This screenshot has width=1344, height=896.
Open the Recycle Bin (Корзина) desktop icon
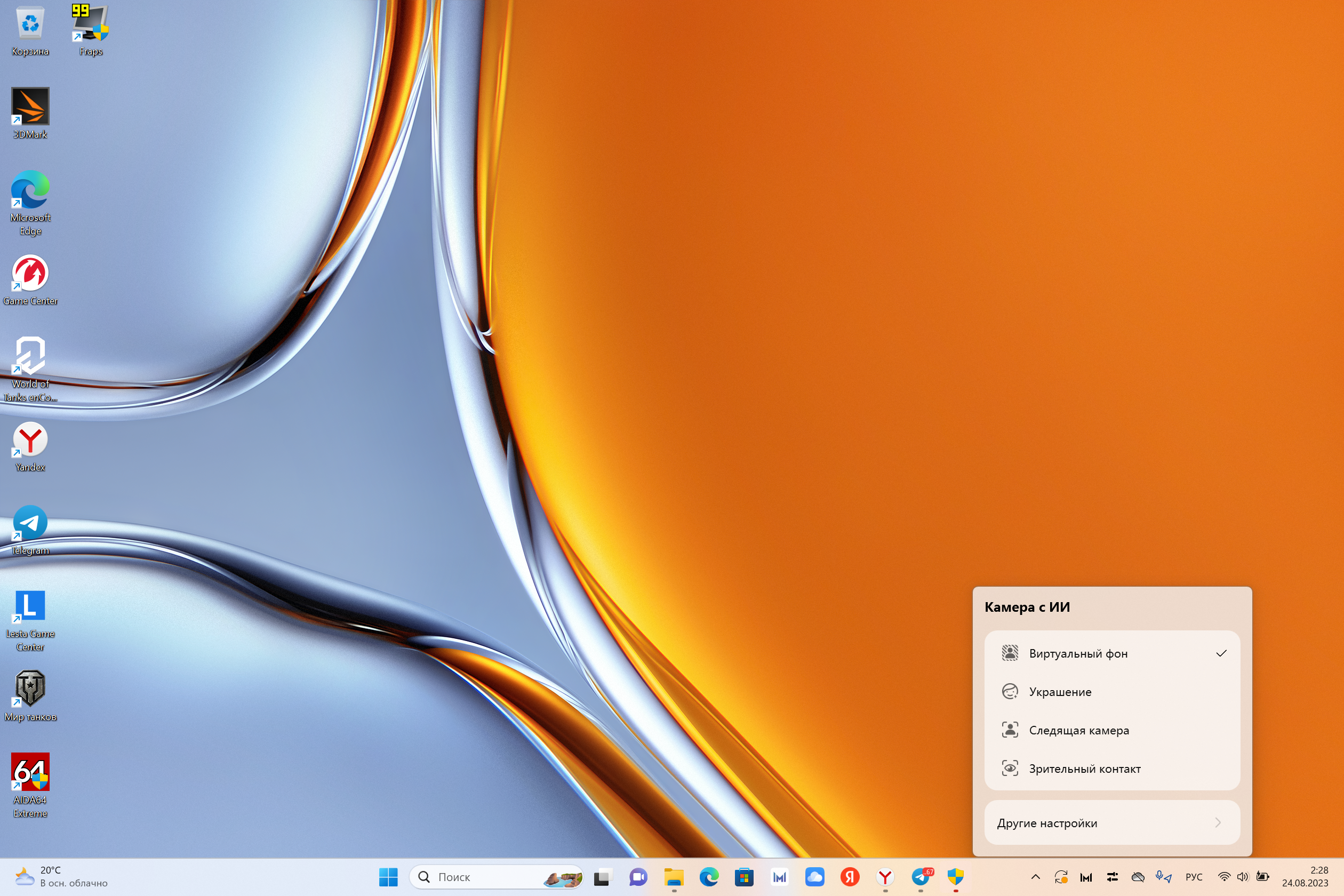30,31
